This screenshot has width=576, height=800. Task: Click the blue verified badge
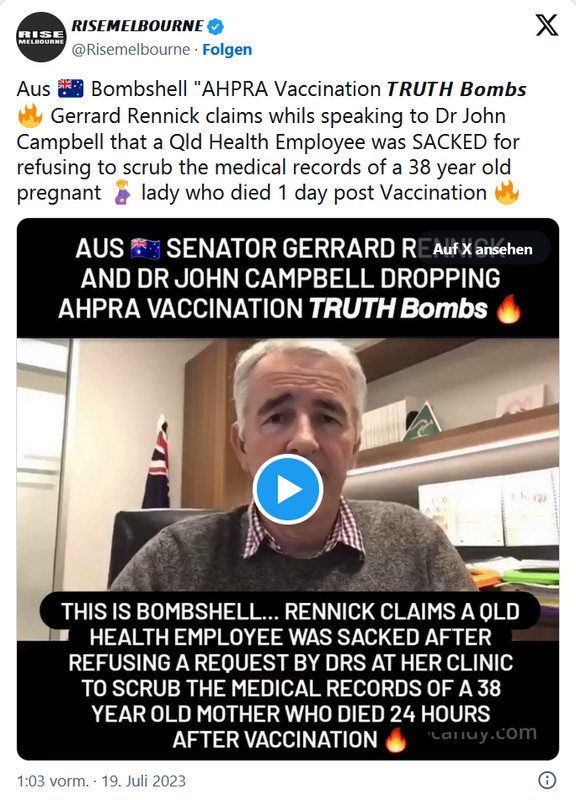coord(216,27)
